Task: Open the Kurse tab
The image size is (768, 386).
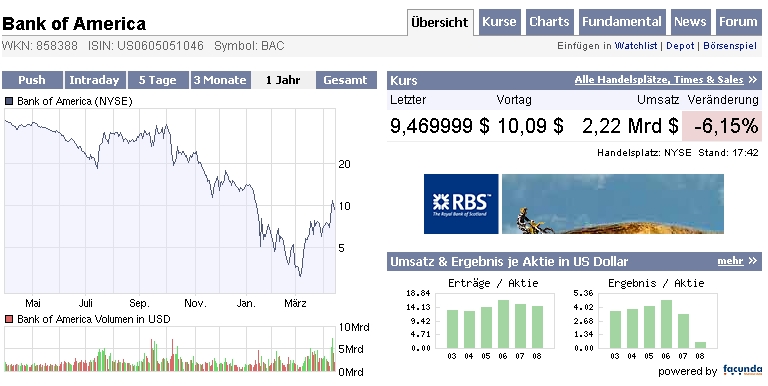Action: click(500, 22)
